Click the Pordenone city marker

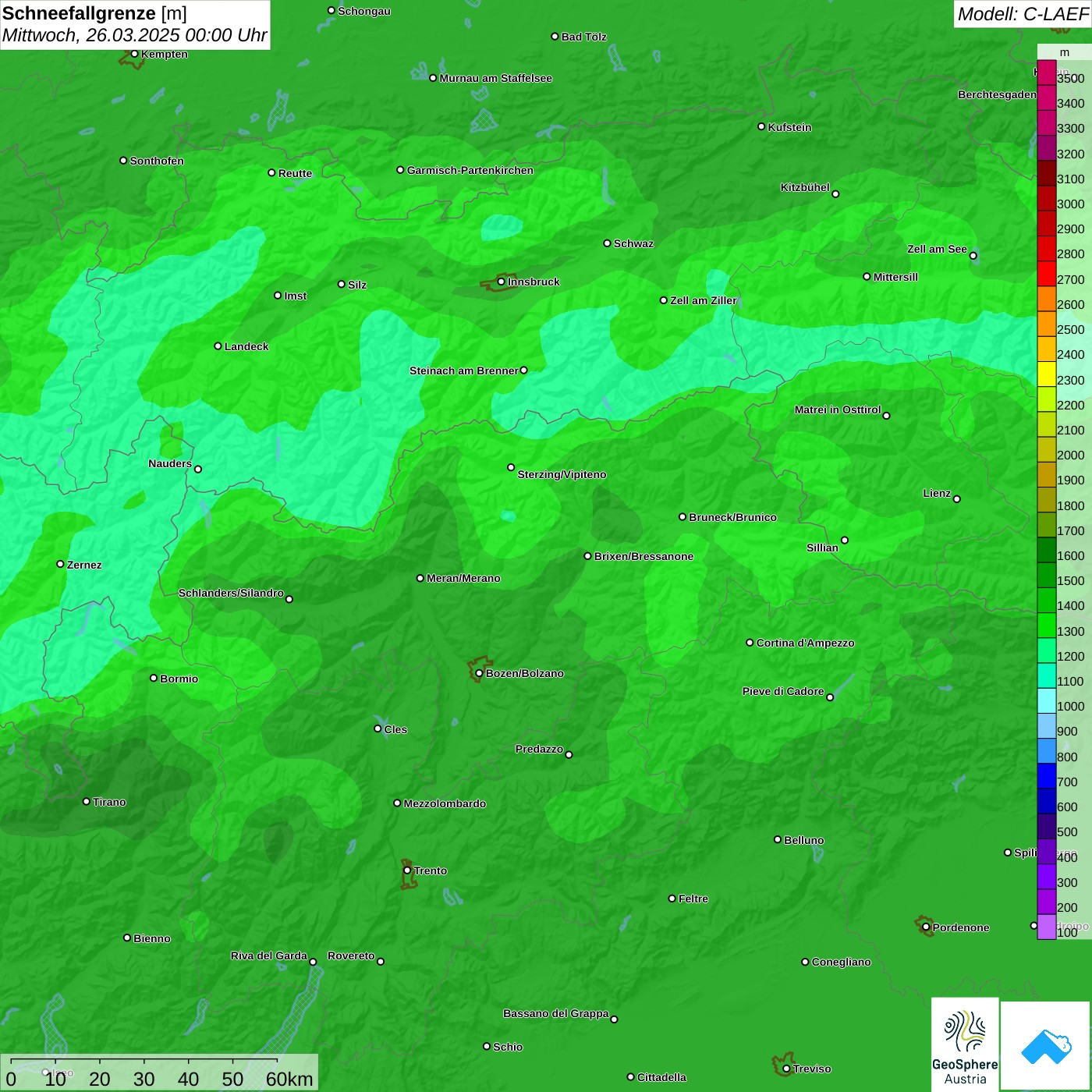point(926,927)
